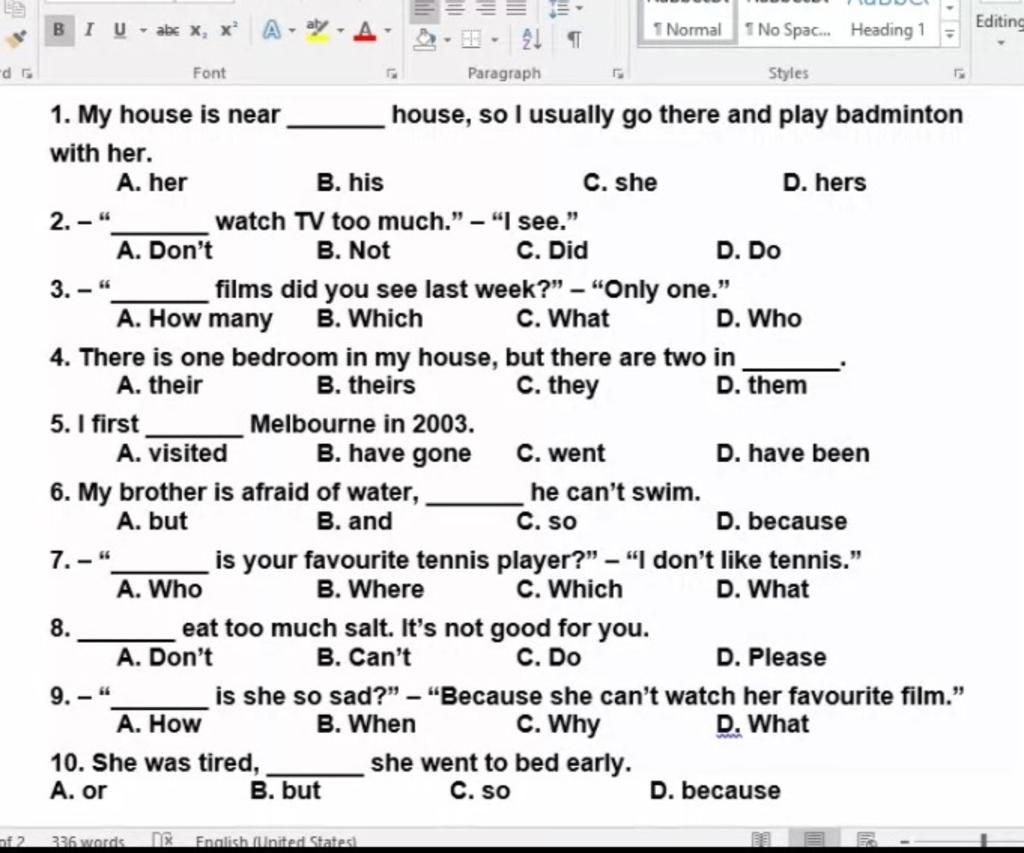
Task: Click the English (United States) language indicator
Action: tap(276, 841)
